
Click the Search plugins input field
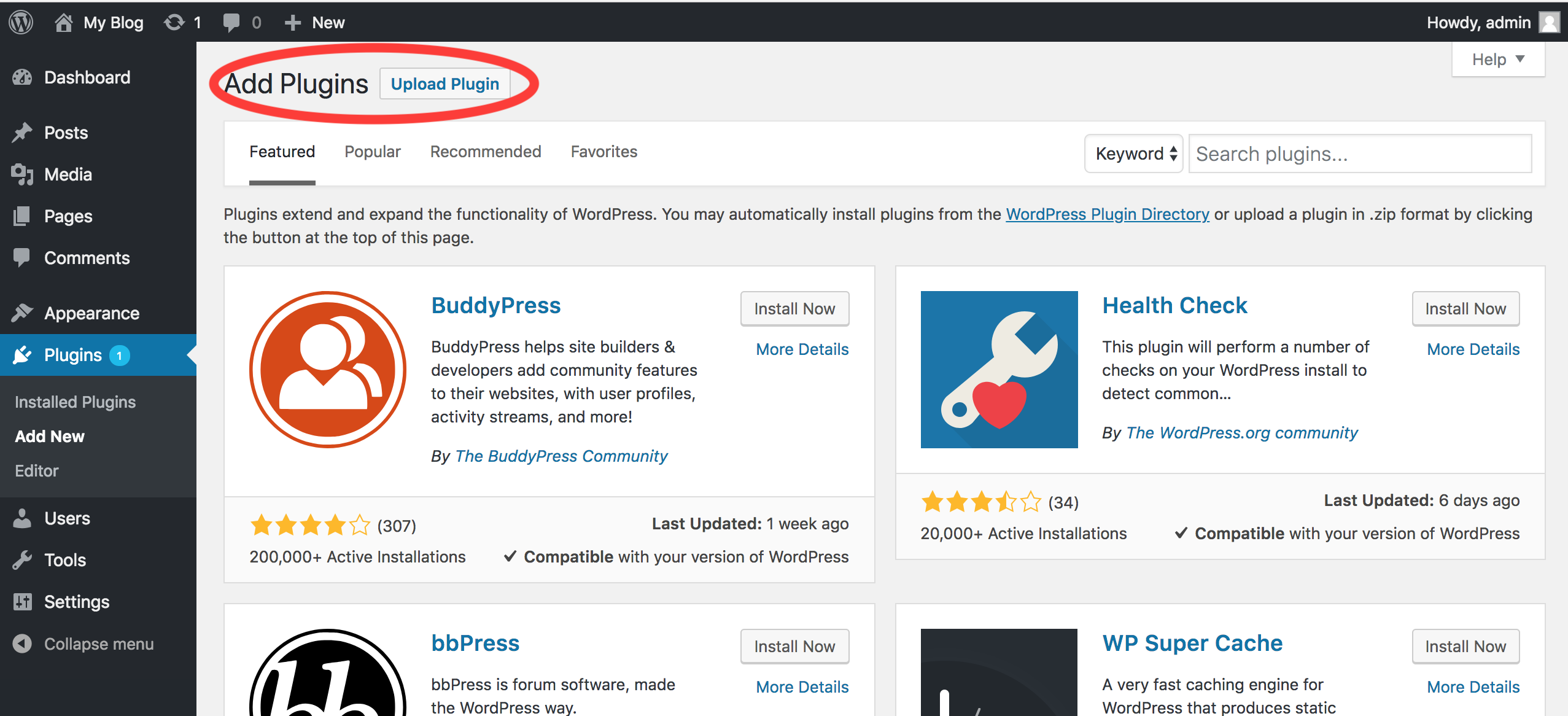pyautogui.click(x=1360, y=154)
